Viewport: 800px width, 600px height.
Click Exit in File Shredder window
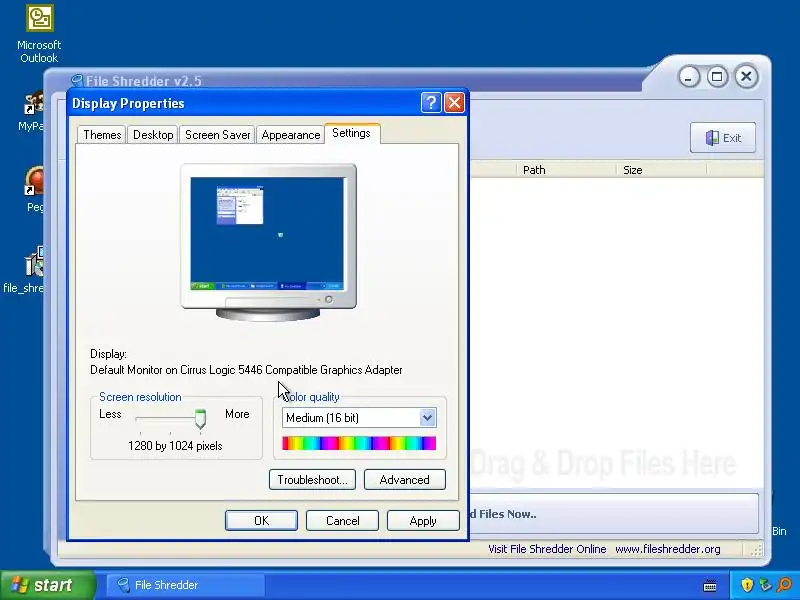(723, 138)
